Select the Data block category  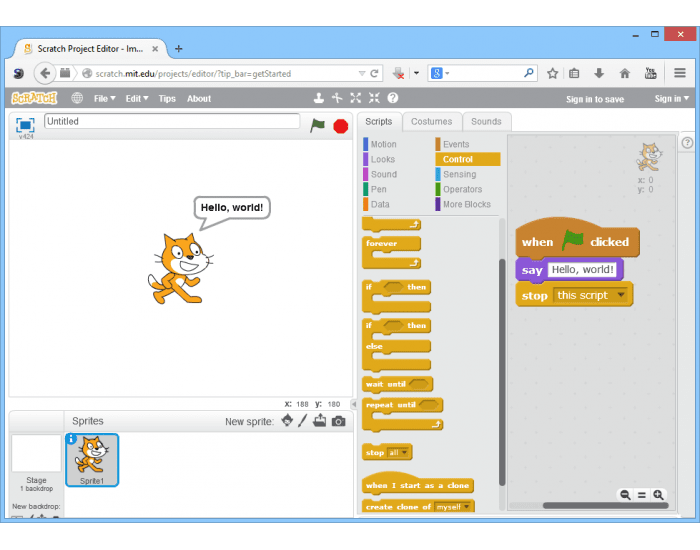click(x=380, y=204)
